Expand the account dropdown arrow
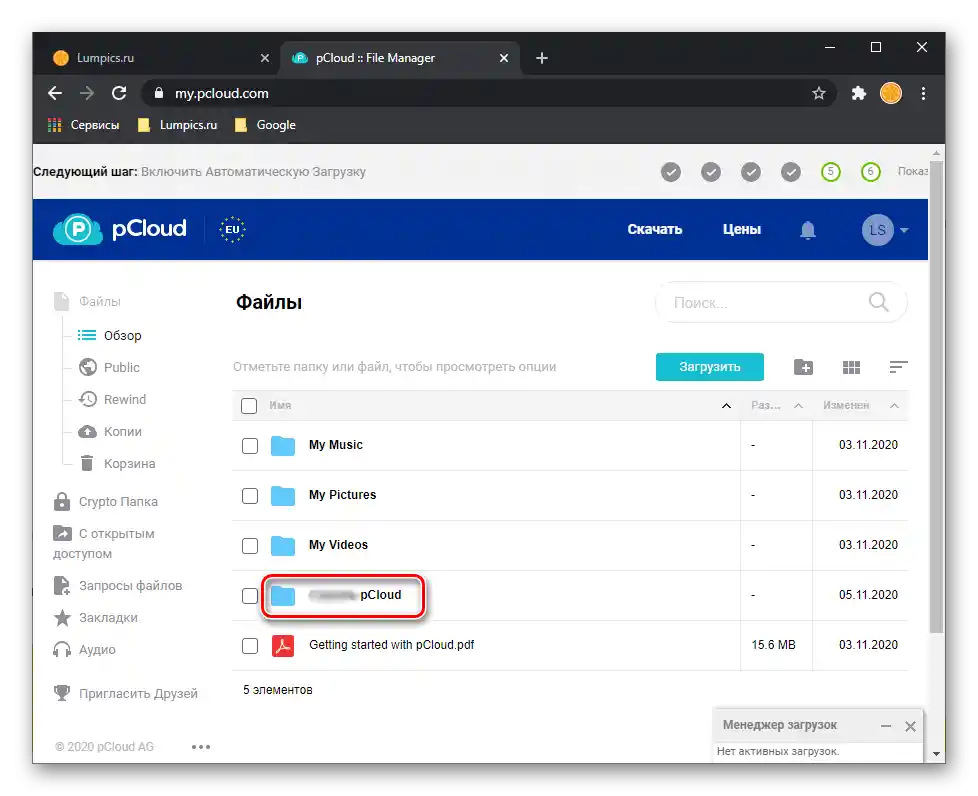Viewport: 978px width, 796px height. 904,230
